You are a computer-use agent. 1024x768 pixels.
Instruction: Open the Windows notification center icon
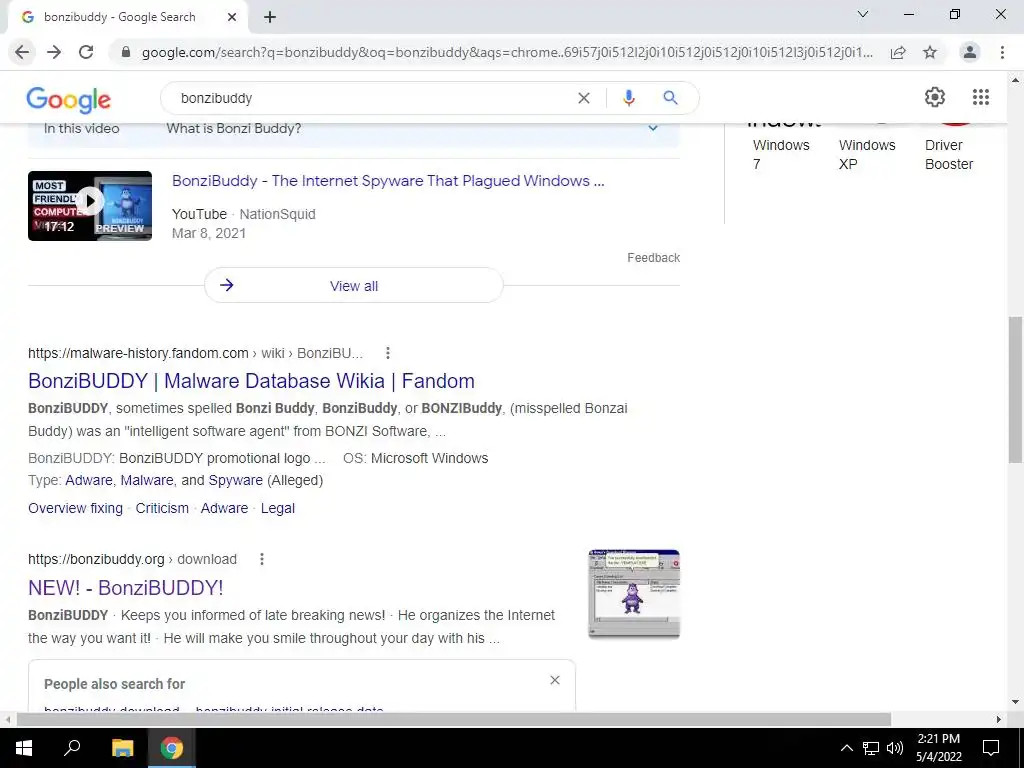click(x=991, y=748)
